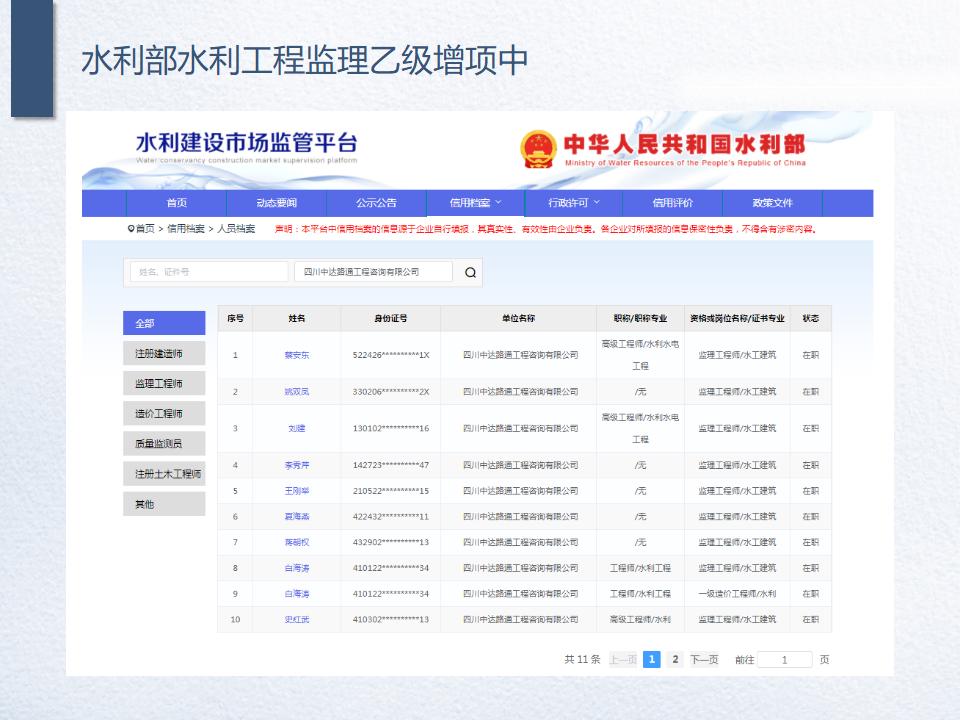Click the location pin before 首页 breadcrumb
The height and width of the screenshot is (720, 960).
[130, 228]
